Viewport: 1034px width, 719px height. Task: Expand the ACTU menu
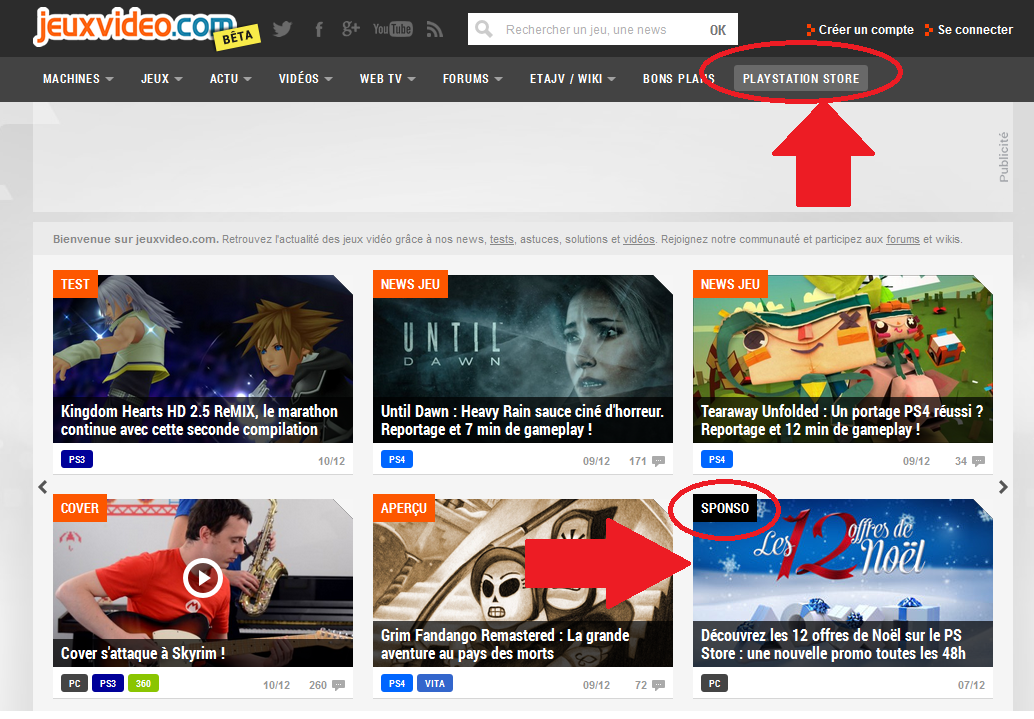point(230,78)
